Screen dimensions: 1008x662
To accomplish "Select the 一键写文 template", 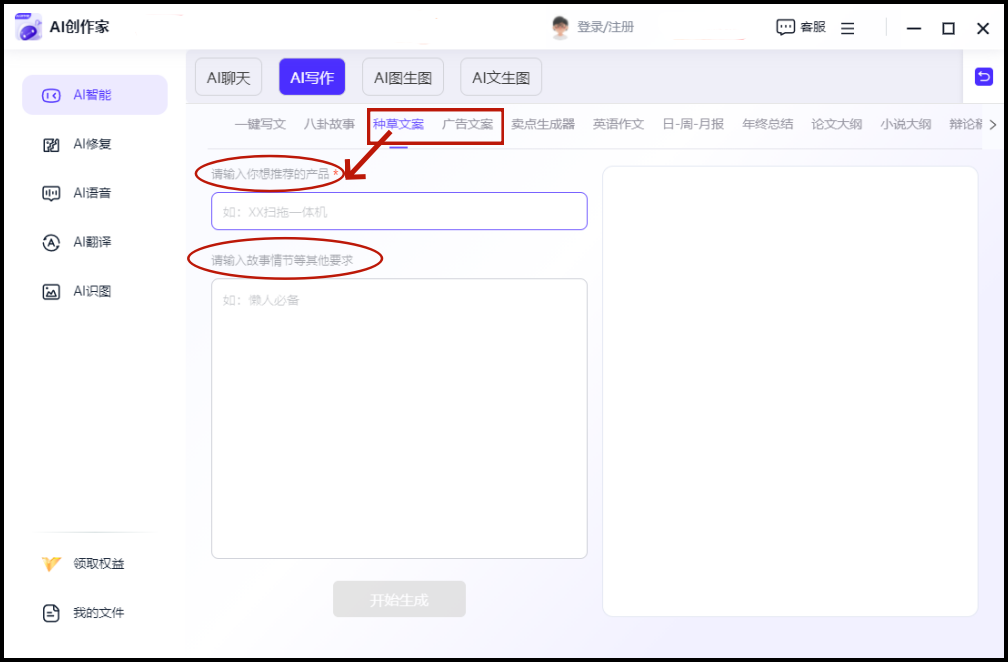I will 260,124.
